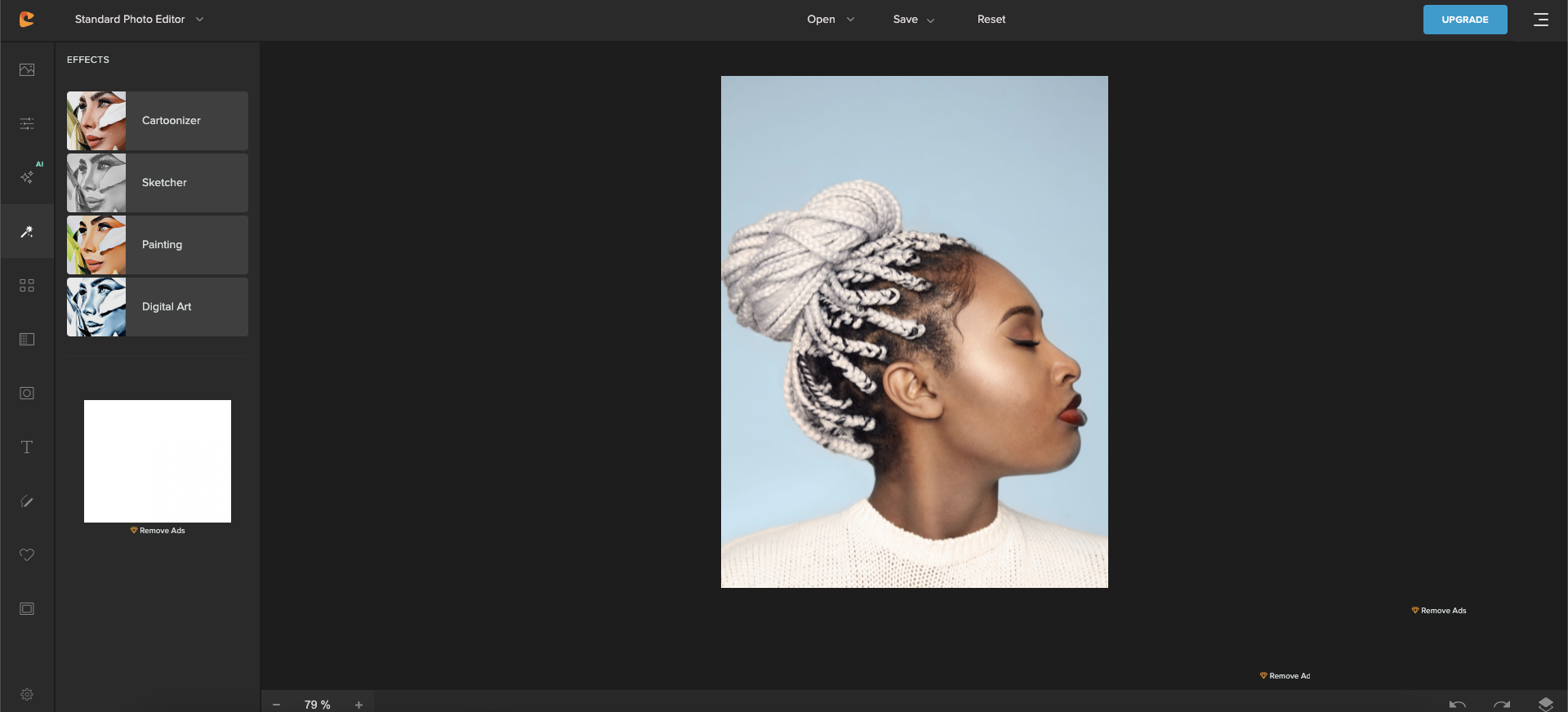The width and height of the screenshot is (1568, 712).
Task: Open the Image manager sidebar icon
Action: click(27, 69)
